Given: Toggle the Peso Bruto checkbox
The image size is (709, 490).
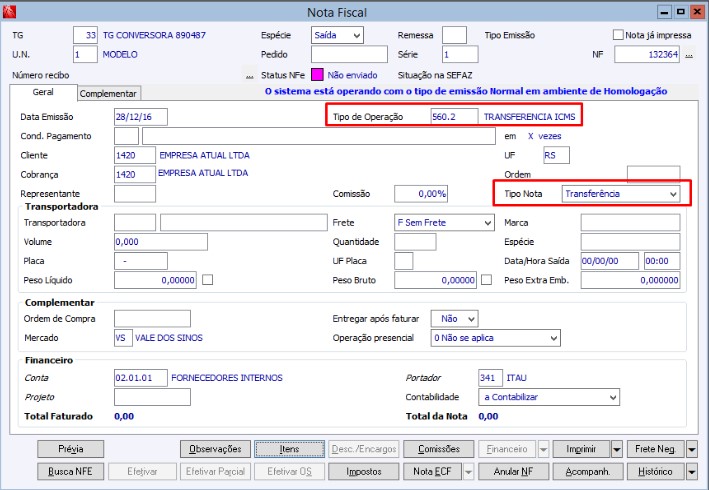Looking at the screenshot, I should pyautogui.click(x=487, y=280).
